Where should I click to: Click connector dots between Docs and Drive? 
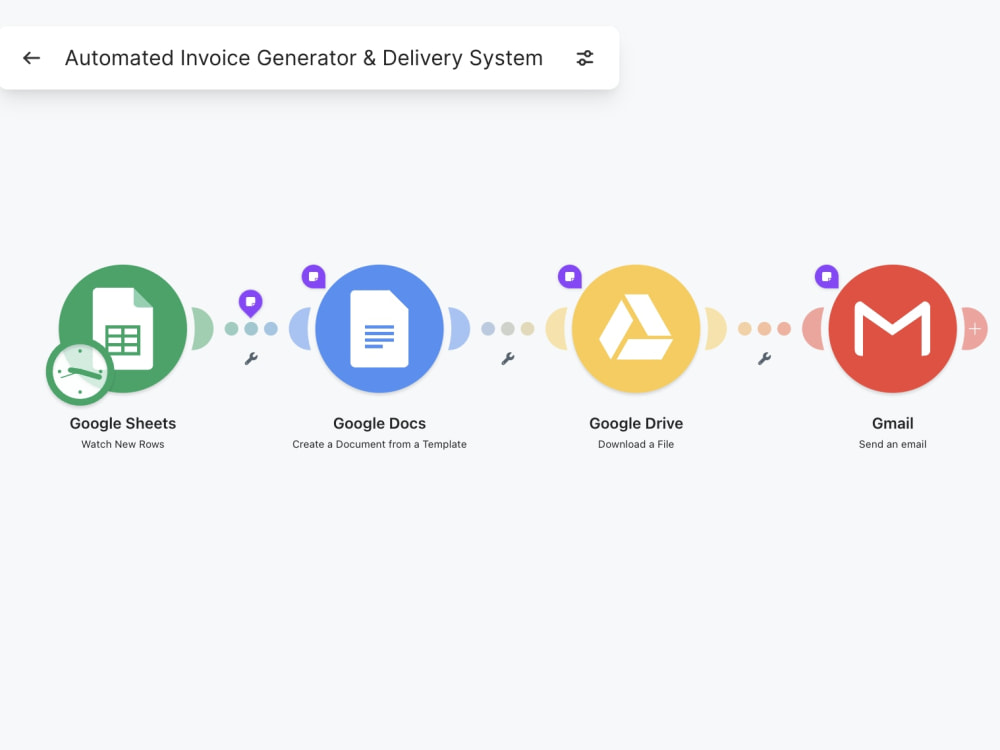pyautogui.click(x=508, y=328)
